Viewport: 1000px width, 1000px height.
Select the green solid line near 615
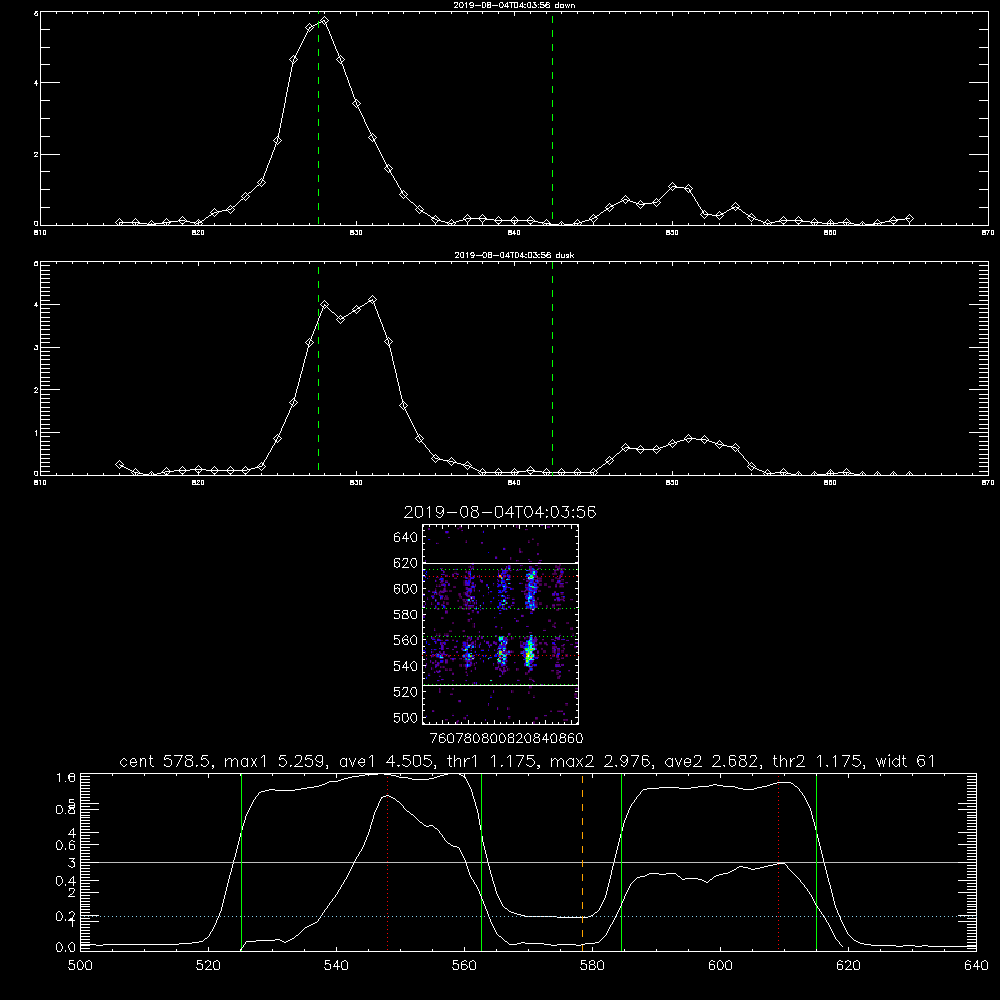tap(816, 861)
